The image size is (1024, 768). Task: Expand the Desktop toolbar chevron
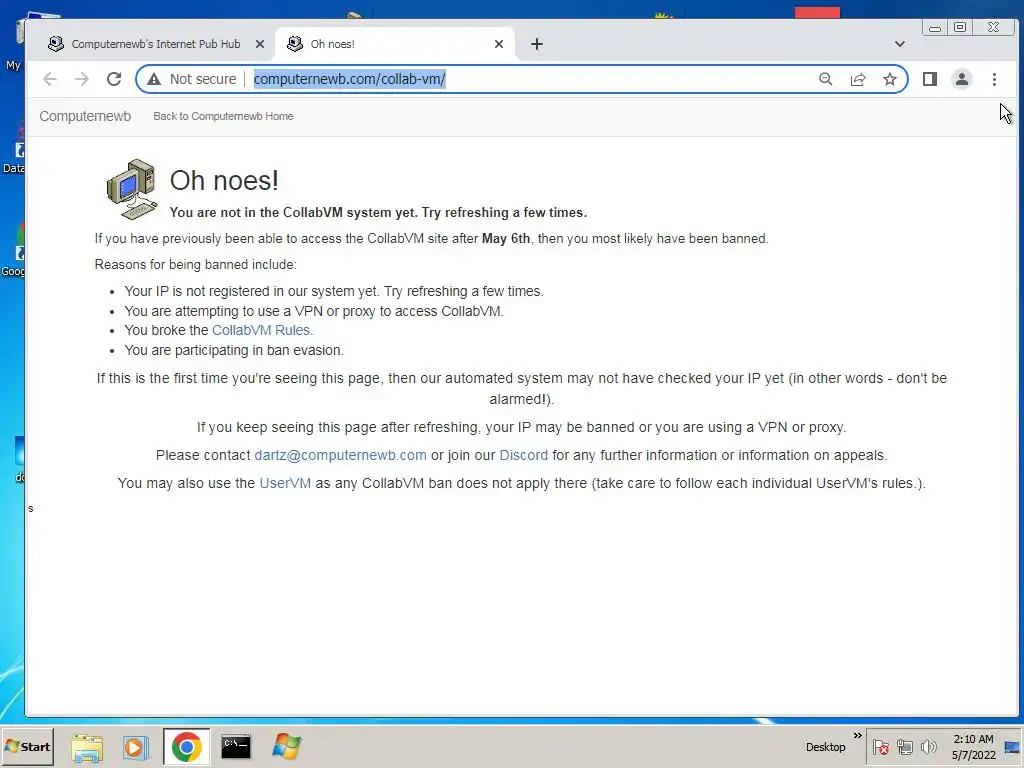[x=857, y=736]
